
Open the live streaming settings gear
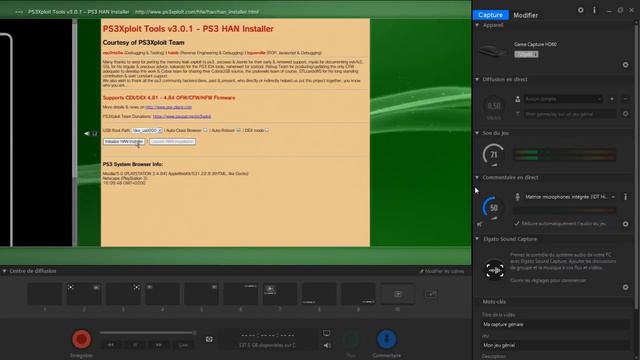point(625,114)
